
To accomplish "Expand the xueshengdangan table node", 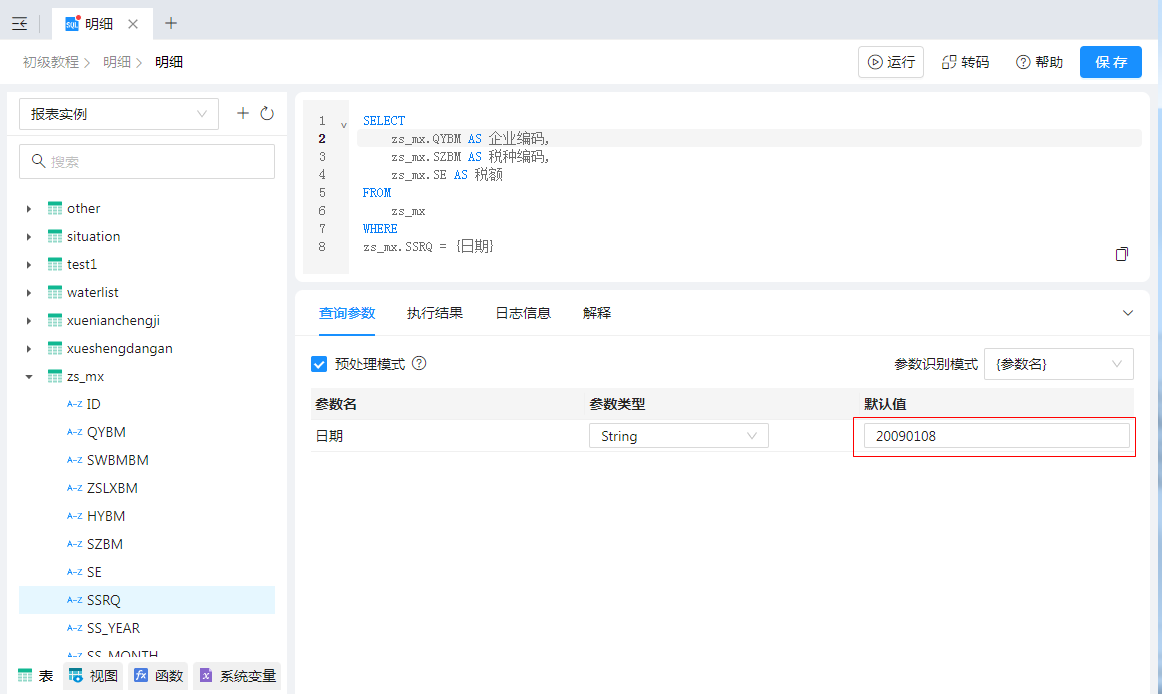I will point(29,349).
